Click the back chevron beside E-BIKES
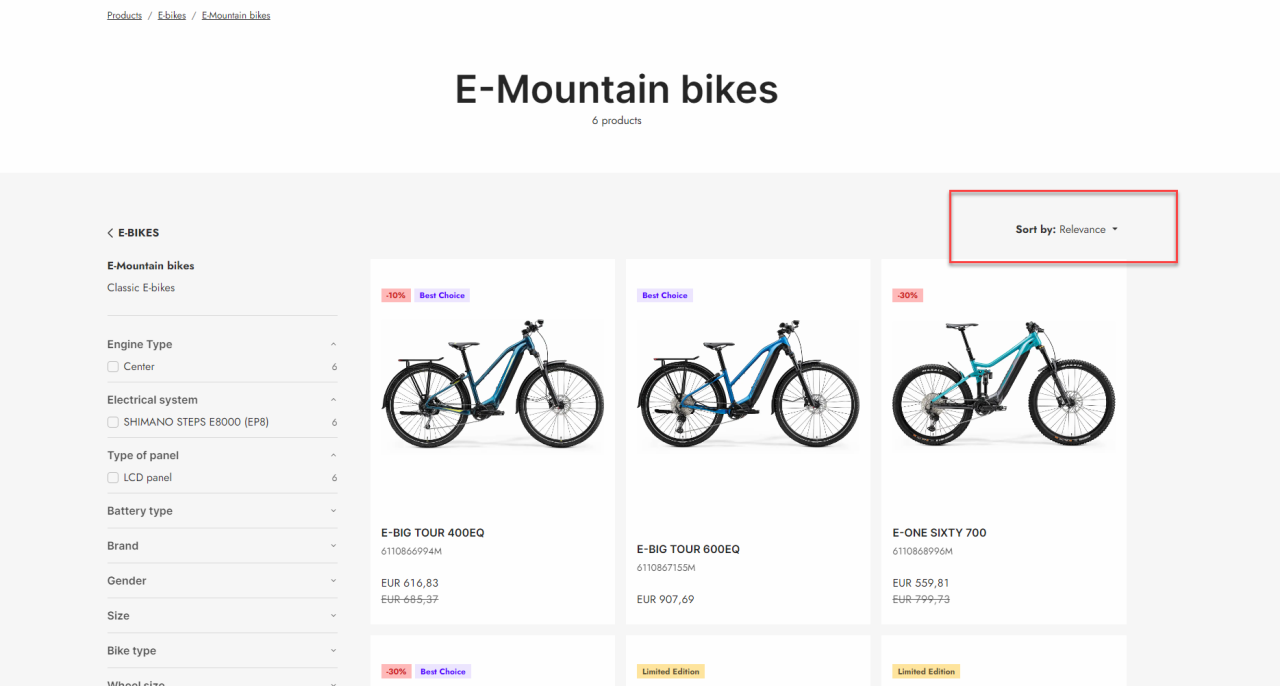This screenshot has height=686, width=1280. (110, 233)
